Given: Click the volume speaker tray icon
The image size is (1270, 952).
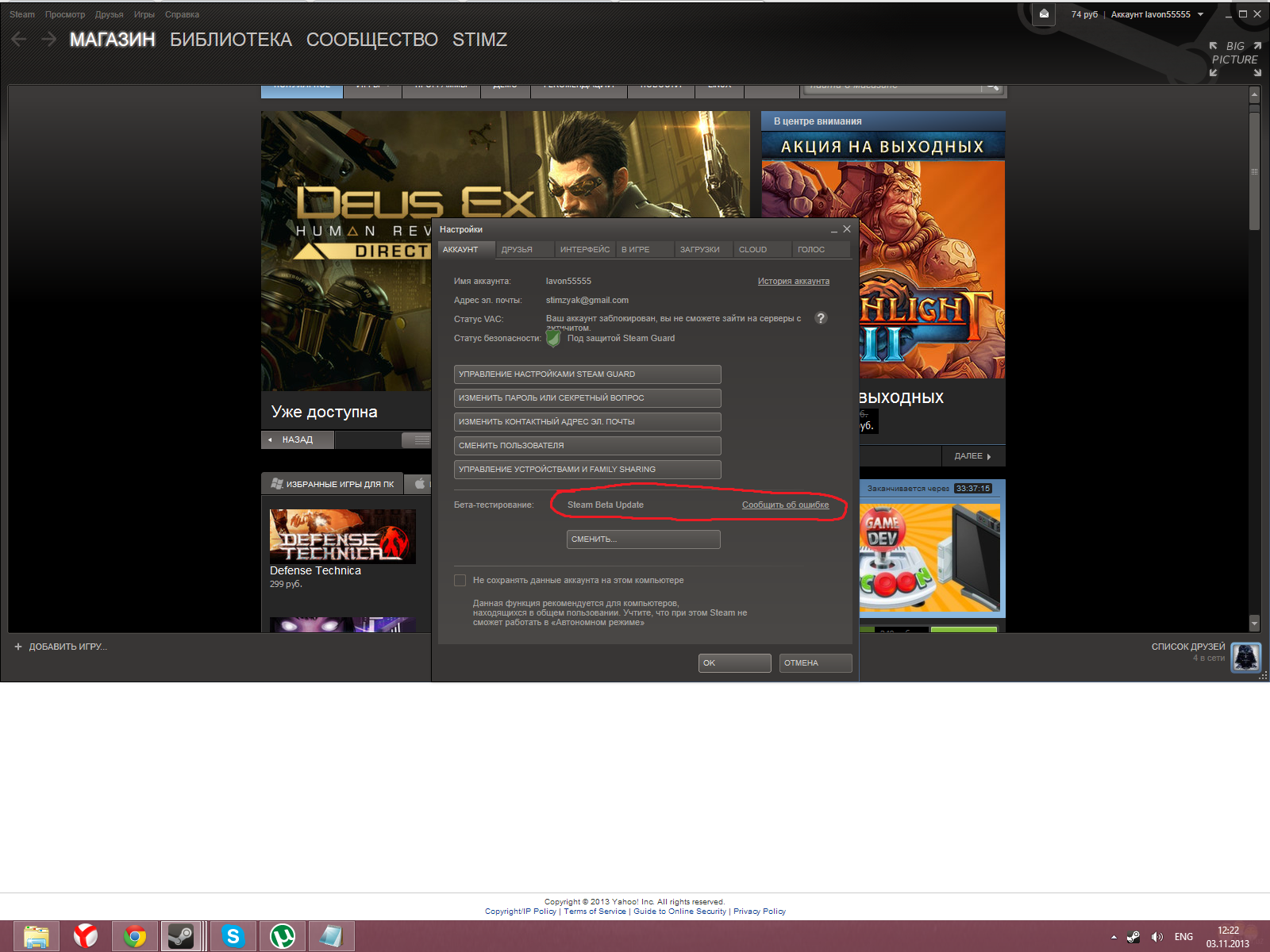Looking at the screenshot, I should click(1156, 937).
